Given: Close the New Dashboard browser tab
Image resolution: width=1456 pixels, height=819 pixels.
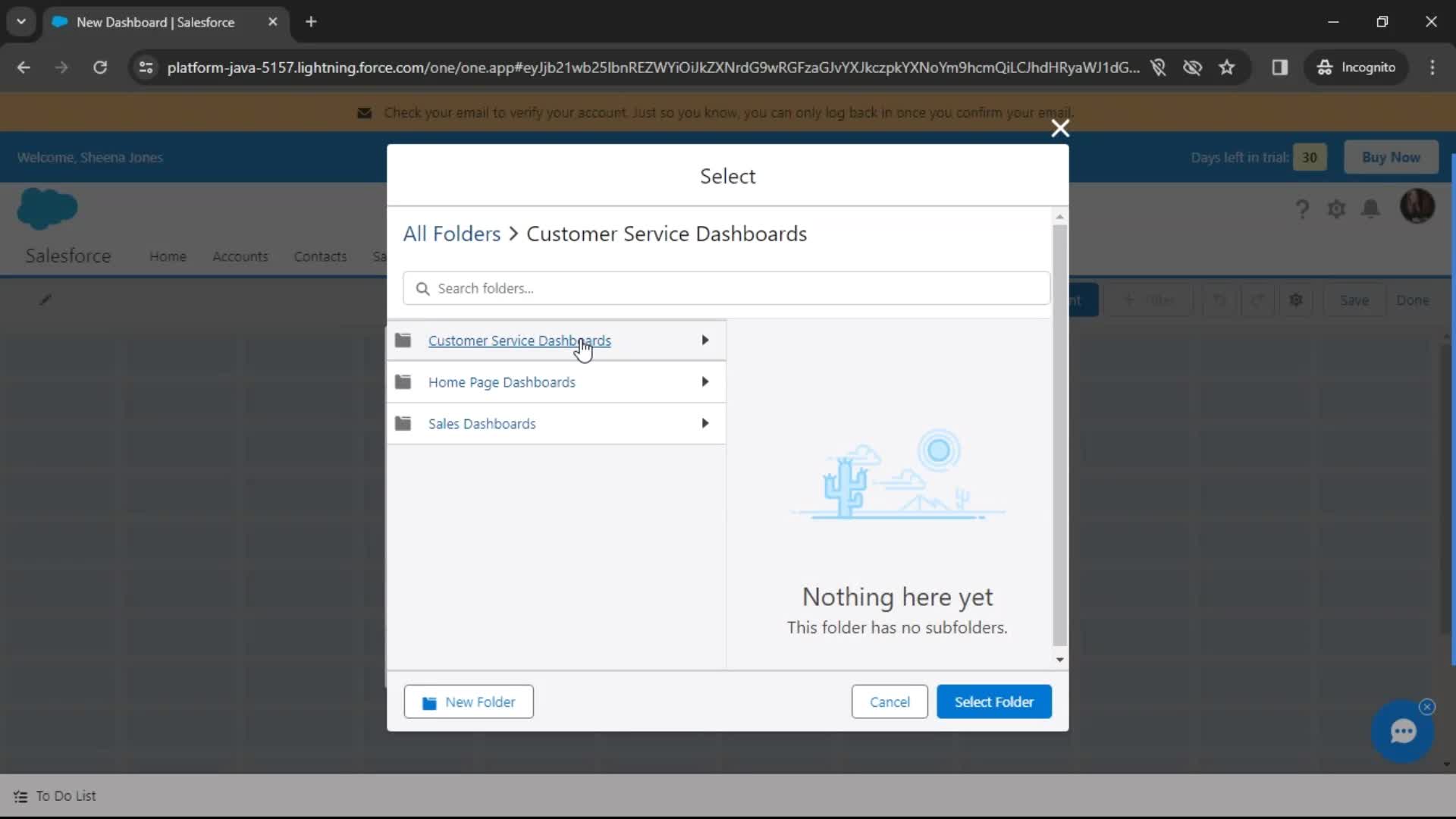Looking at the screenshot, I should pyautogui.click(x=273, y=22).
